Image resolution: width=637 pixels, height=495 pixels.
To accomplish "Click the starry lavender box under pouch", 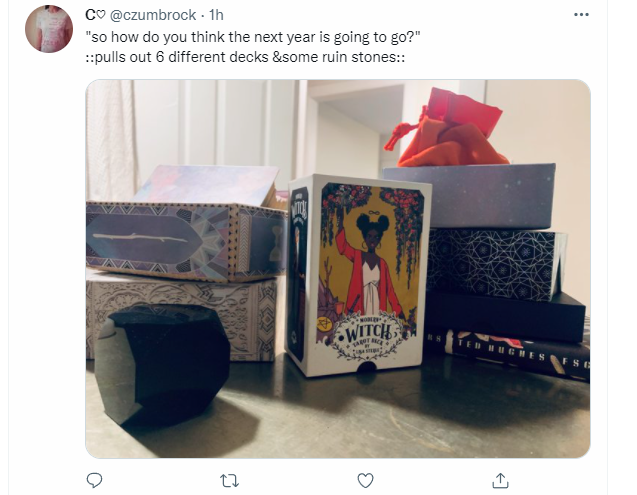I will click(x=471, y=196).
